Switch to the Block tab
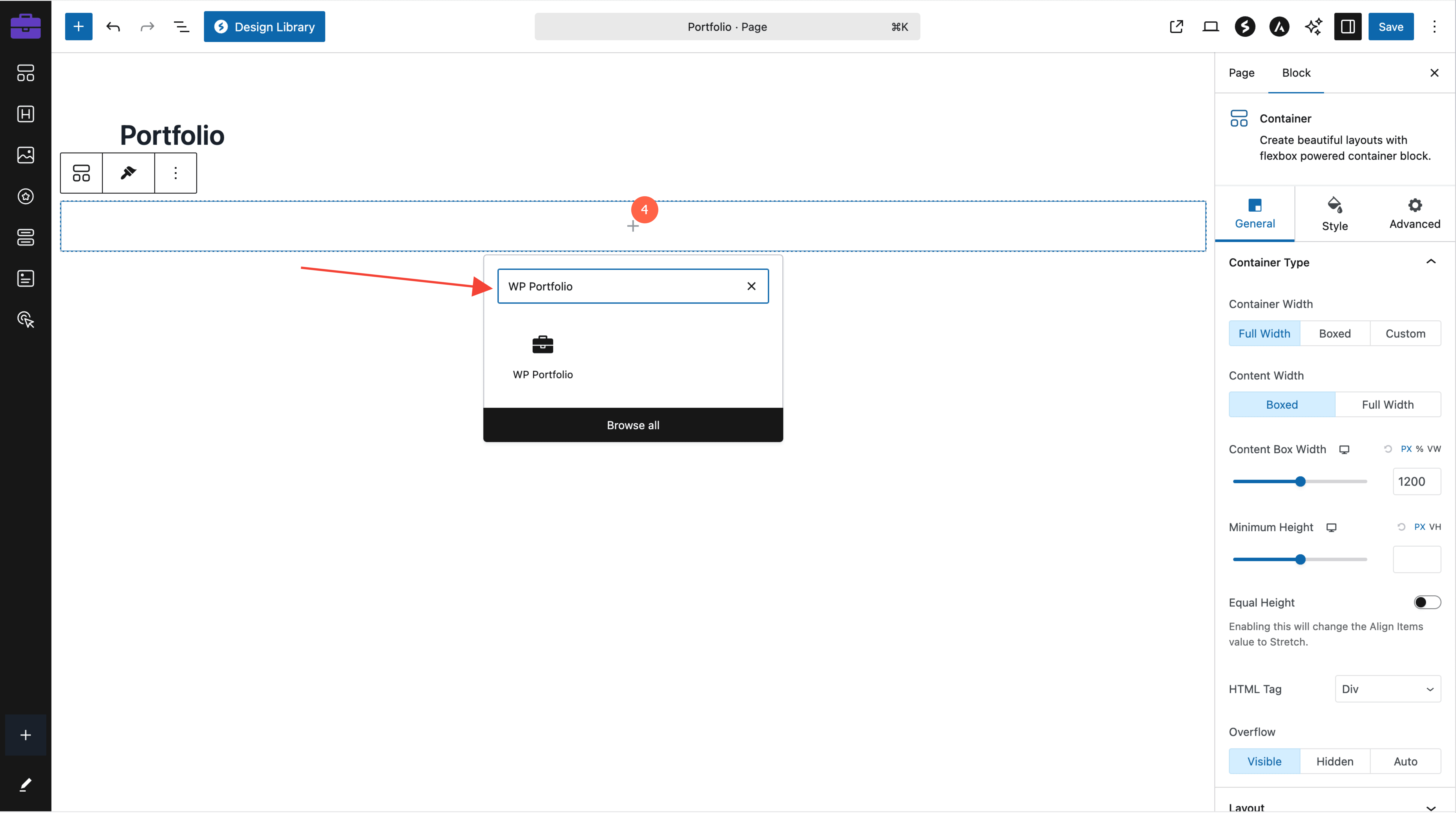The image size is (1456, 813). point(1296,73)
